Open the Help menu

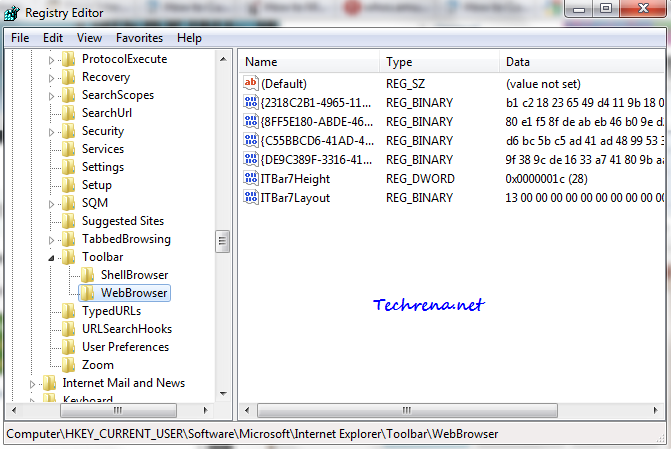pos(189,38)
